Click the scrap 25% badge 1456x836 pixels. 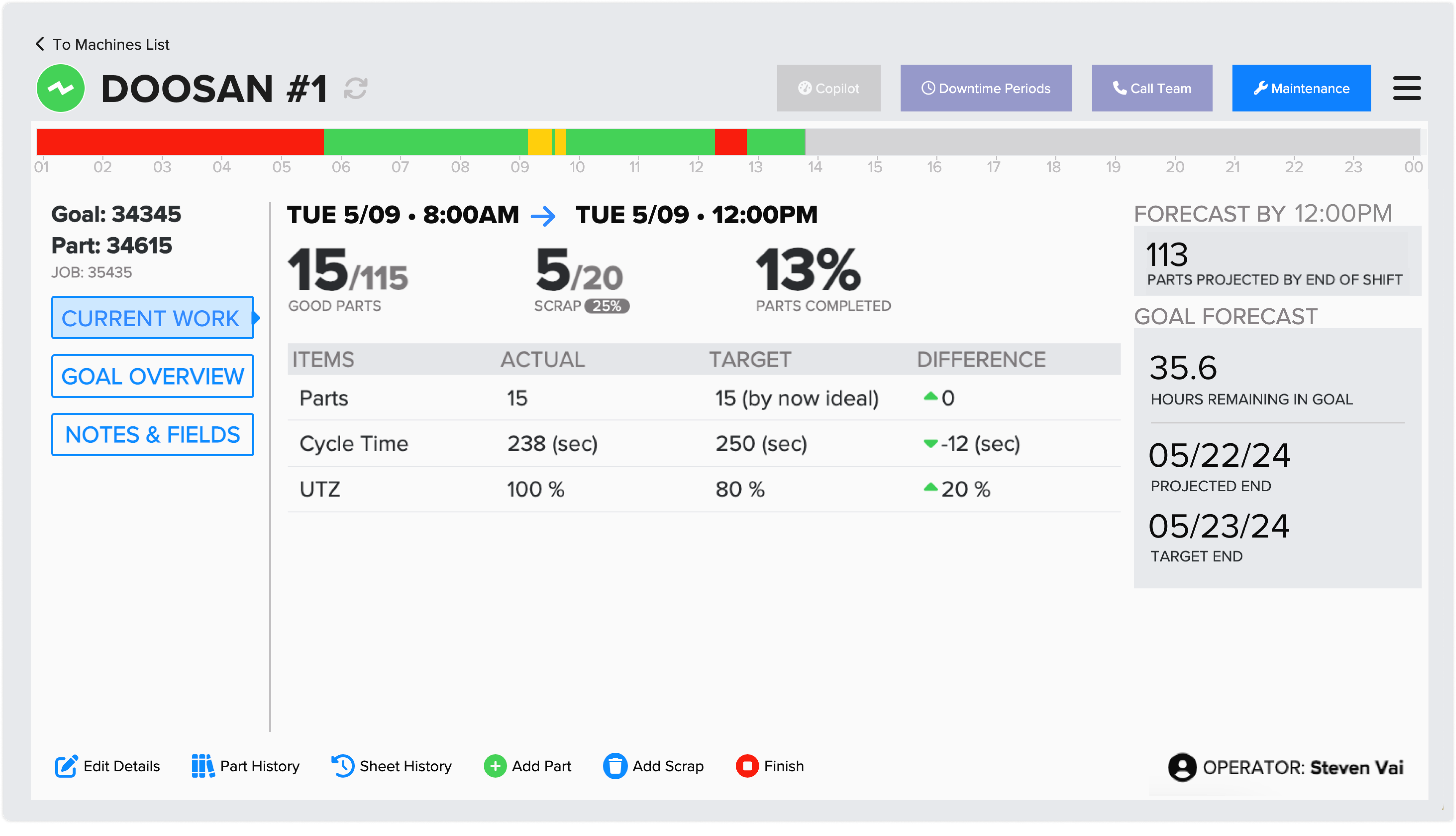[606, 306]
